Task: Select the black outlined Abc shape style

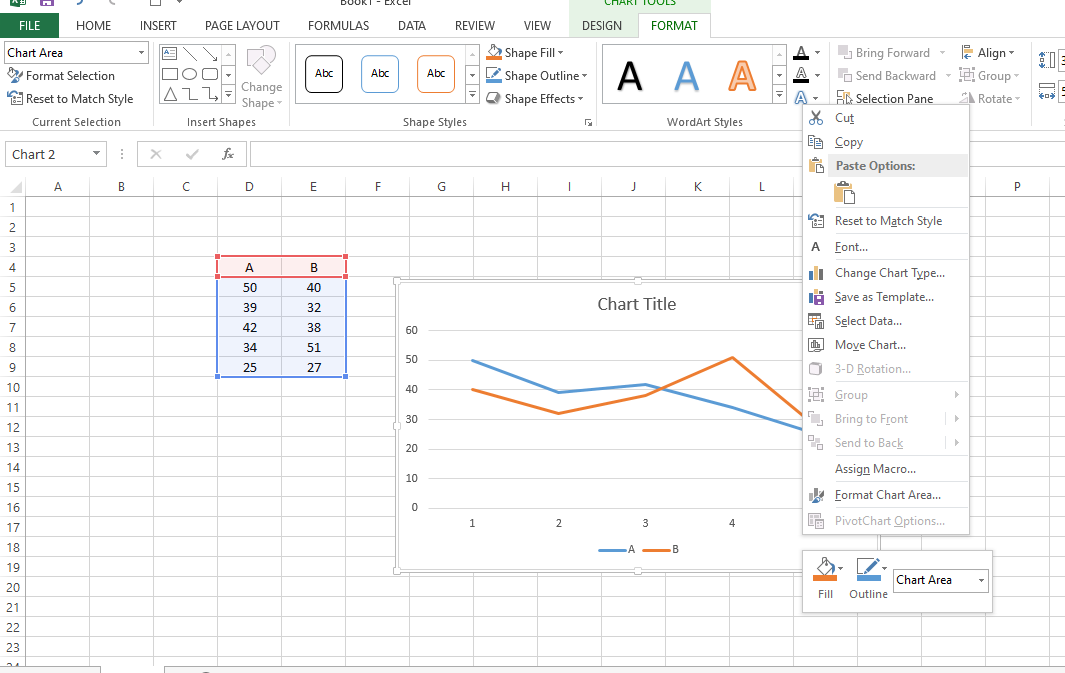Action: 324,74
